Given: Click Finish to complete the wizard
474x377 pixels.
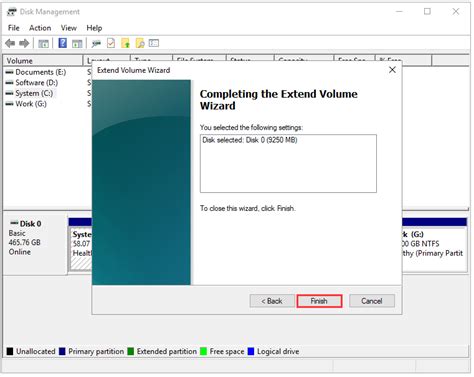Looking at the screenshot, I should (x=319, y=301).
